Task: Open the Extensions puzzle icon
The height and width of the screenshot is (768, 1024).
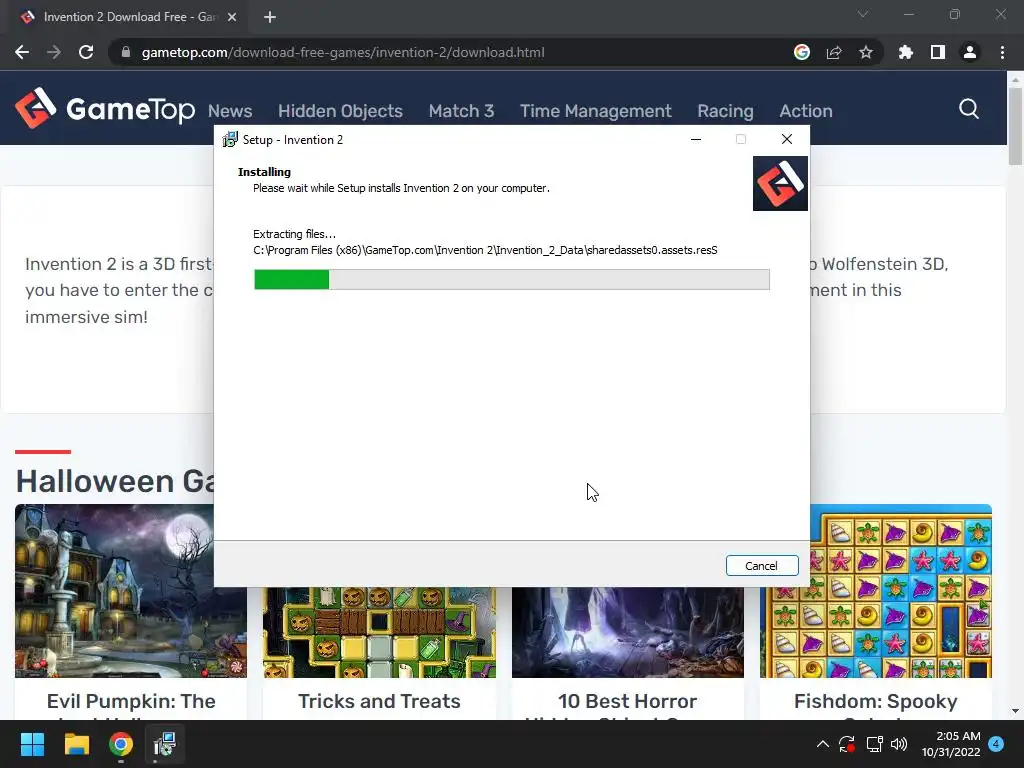Action: [x=906, y=52]
